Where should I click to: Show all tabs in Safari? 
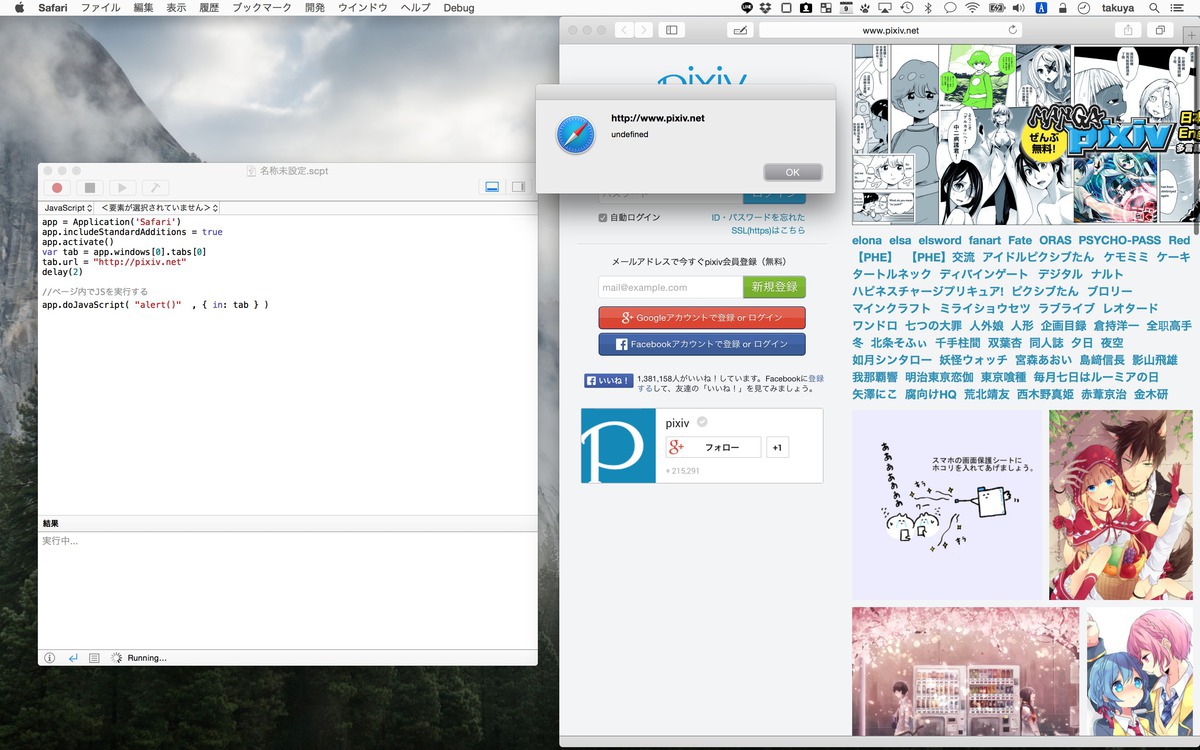1160,30
